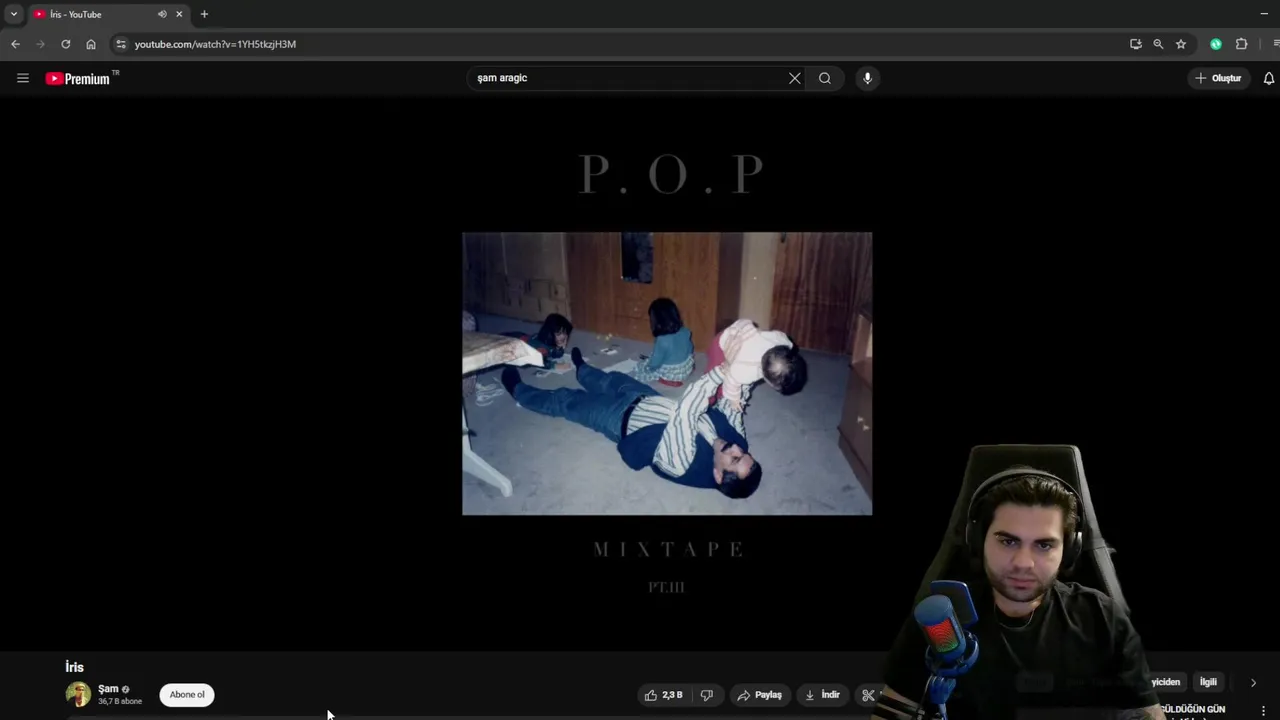View site information icon in address bar
The image size is (1280, 720).
[121, 44]
